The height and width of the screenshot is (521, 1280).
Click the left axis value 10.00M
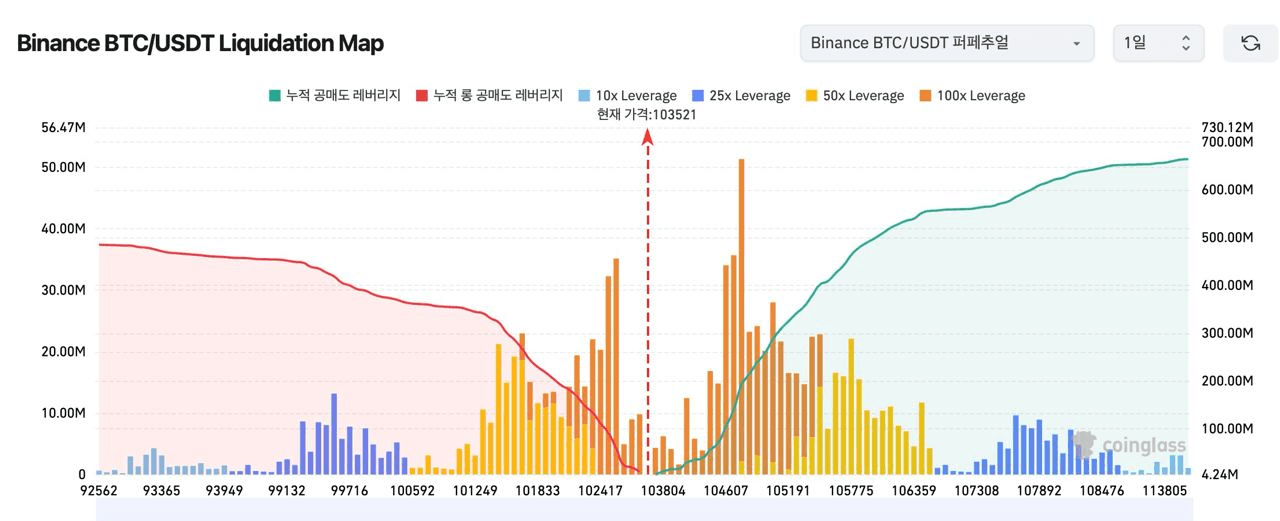[63, 413]
